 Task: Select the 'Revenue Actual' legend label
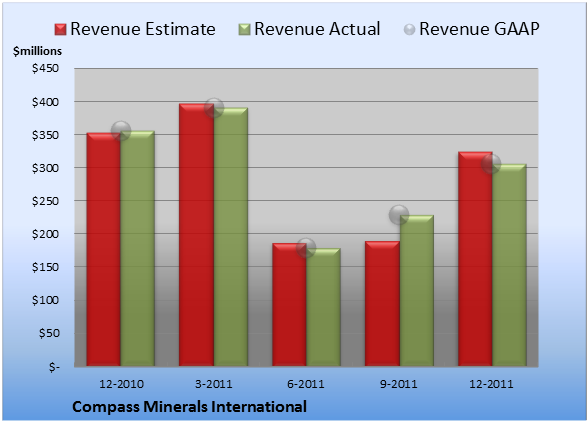pyautogui.click(x=317, y=29)
